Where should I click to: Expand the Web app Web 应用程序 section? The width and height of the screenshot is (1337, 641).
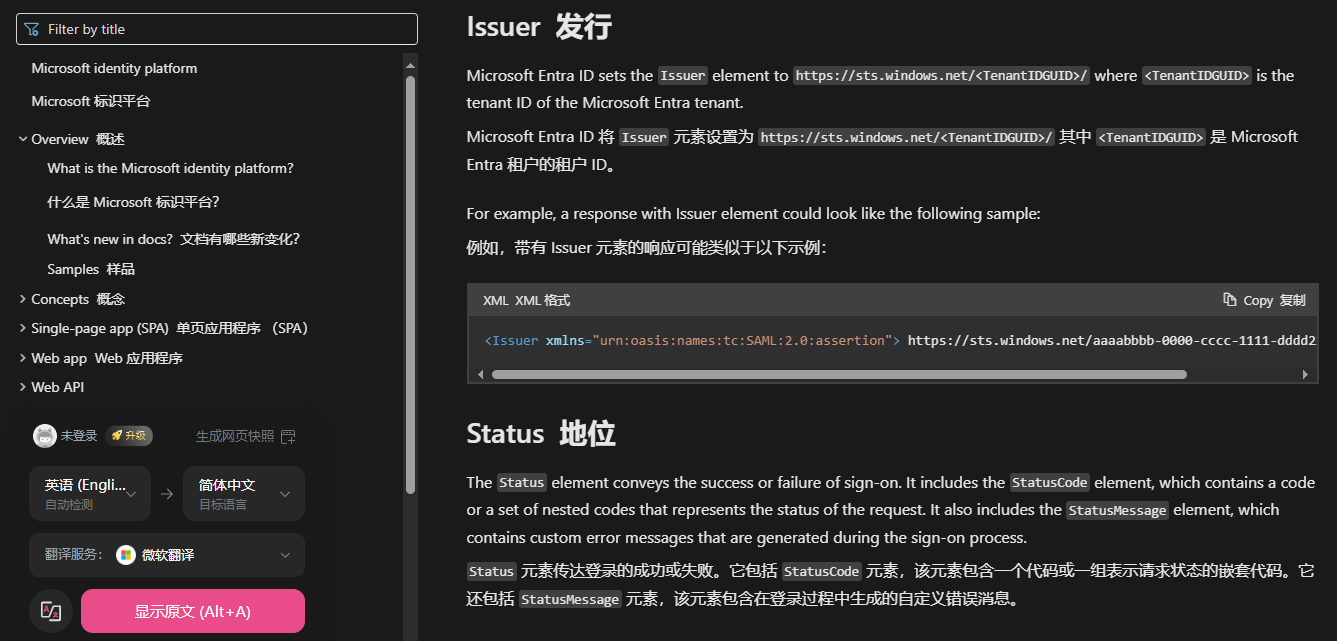[23, 358]
